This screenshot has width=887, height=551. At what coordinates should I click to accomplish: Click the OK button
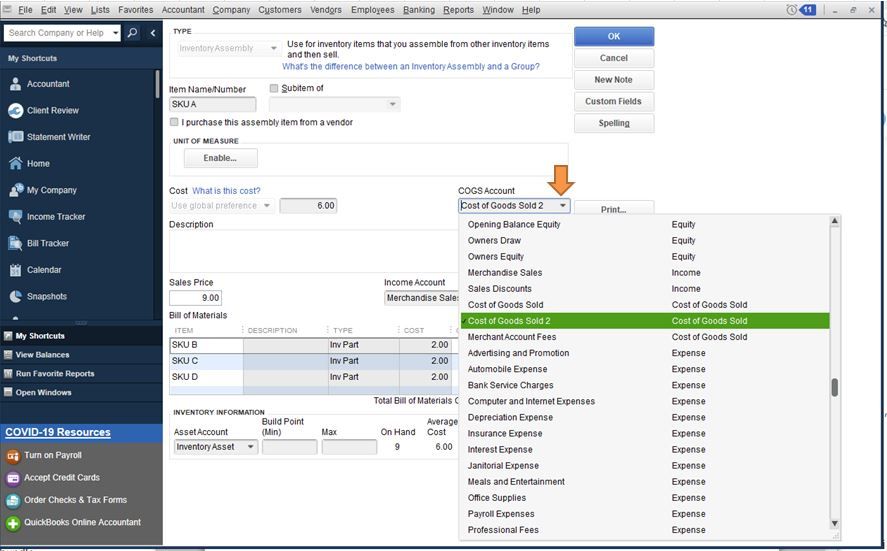(614, 36)
